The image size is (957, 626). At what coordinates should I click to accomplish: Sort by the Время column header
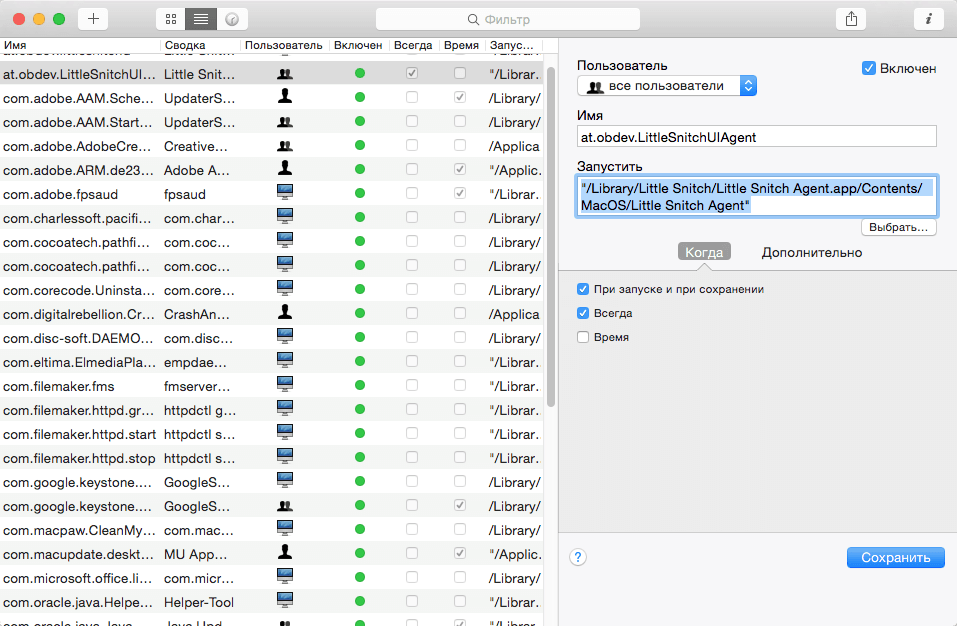tap(461, 45)
